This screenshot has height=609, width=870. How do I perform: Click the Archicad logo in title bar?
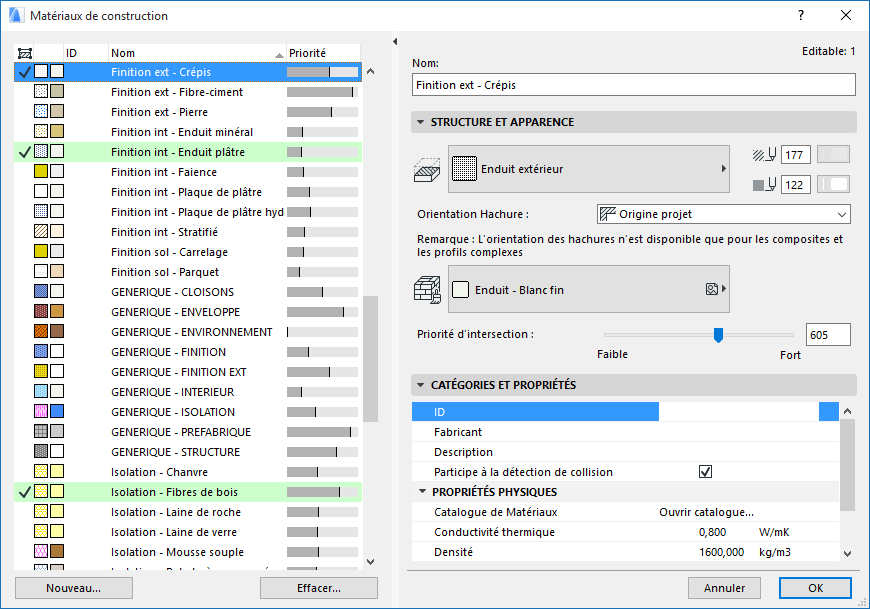16,16
